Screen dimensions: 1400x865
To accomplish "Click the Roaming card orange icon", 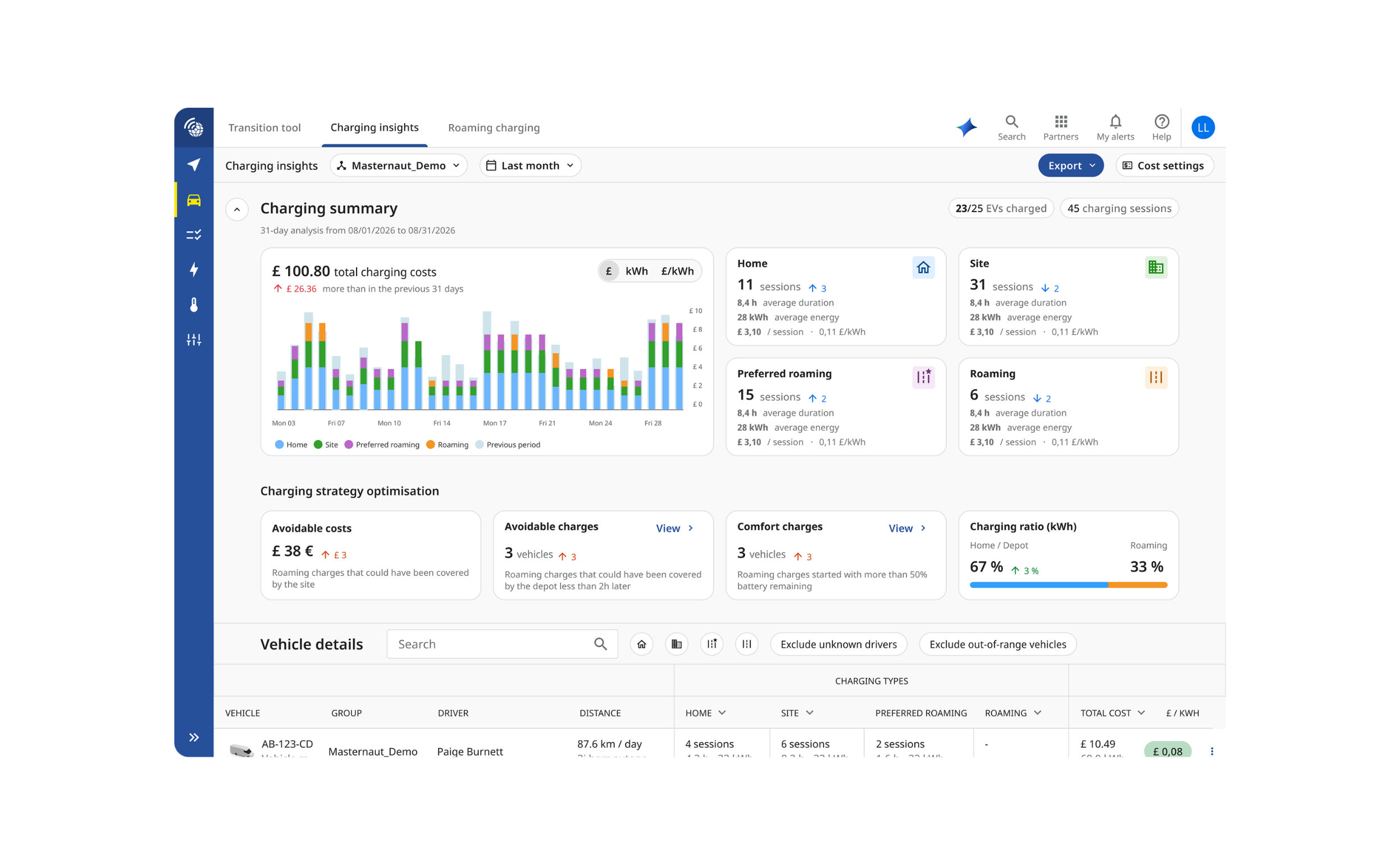I will 1155,378.
